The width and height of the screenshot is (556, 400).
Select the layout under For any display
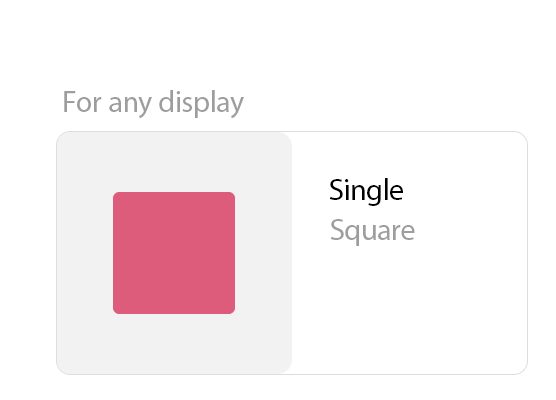292,253
